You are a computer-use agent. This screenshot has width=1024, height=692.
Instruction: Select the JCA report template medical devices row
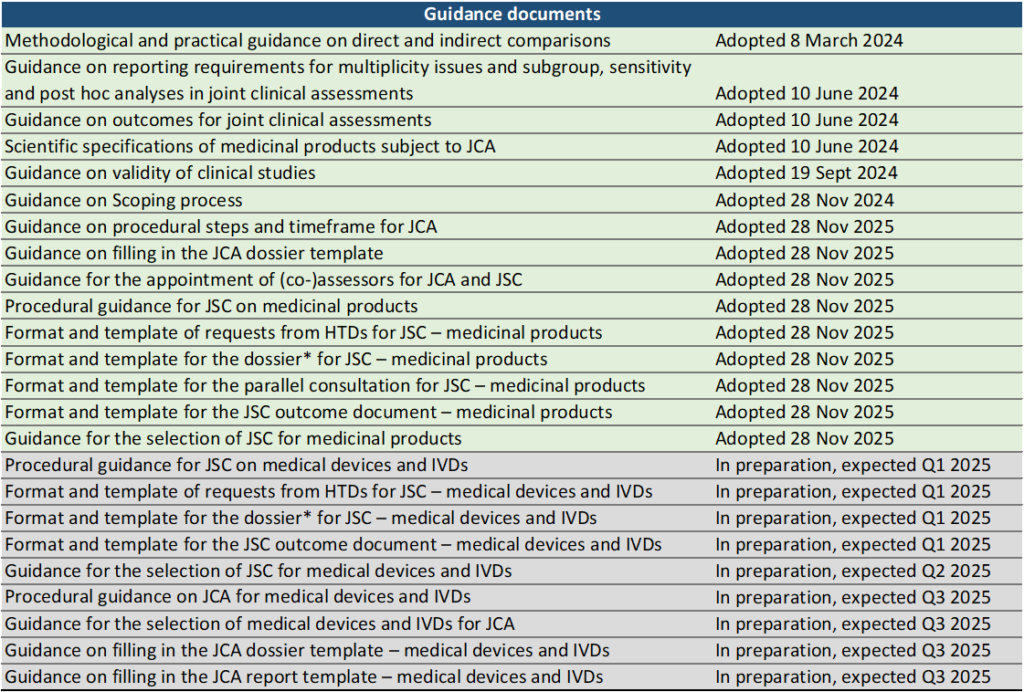pos(304,677)
